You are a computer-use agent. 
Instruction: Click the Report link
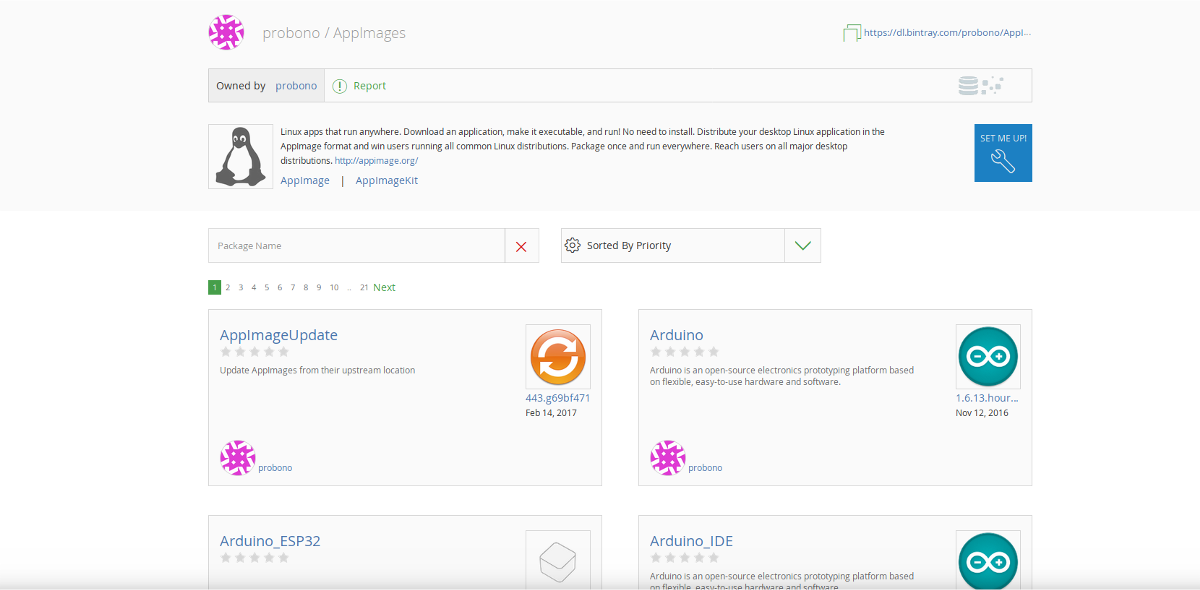click(x=369, y=86)
